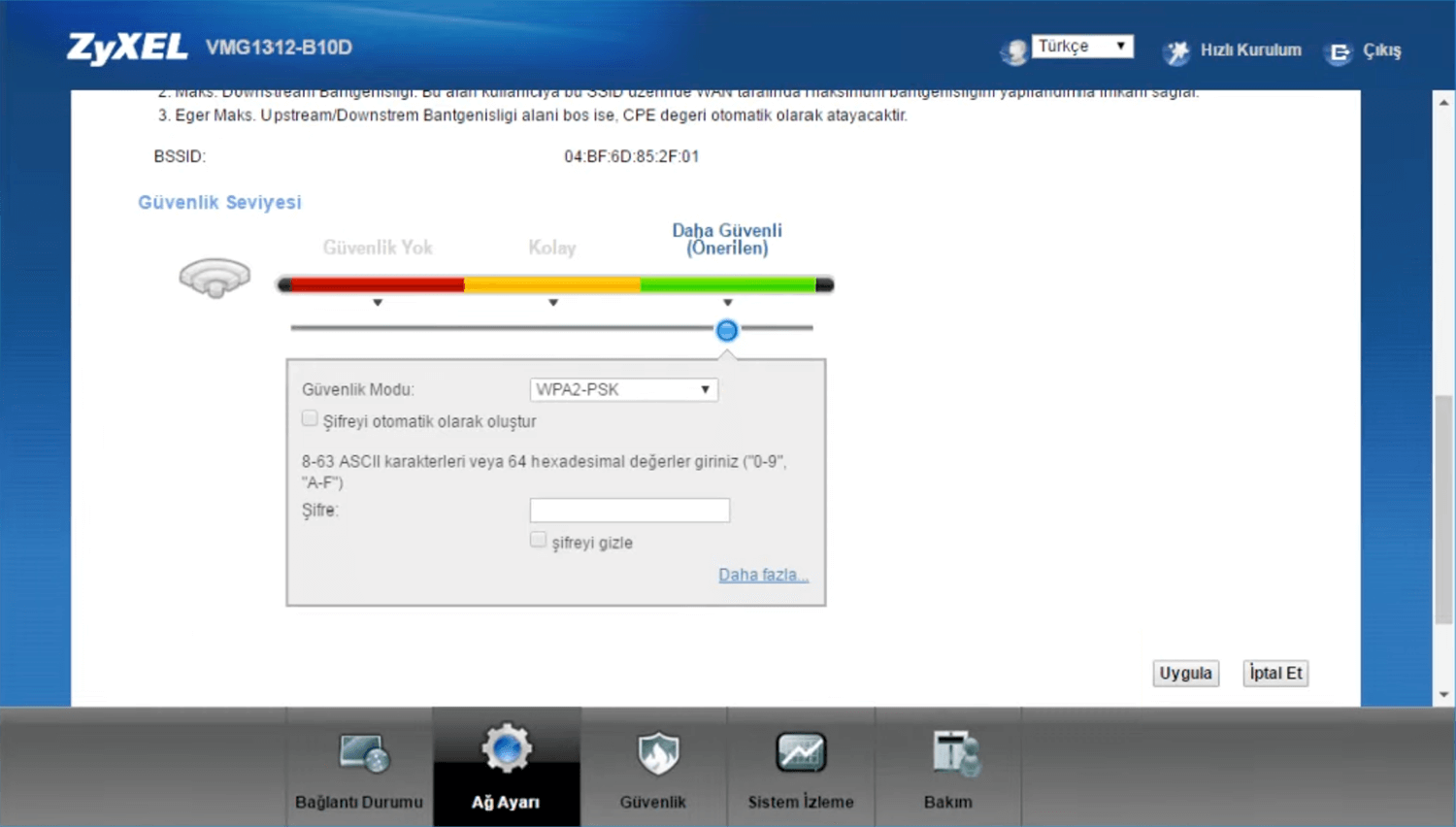Screen dimensions: 1456x827
Task: Click the blue security level slider handle
Action: click(726, 330)
